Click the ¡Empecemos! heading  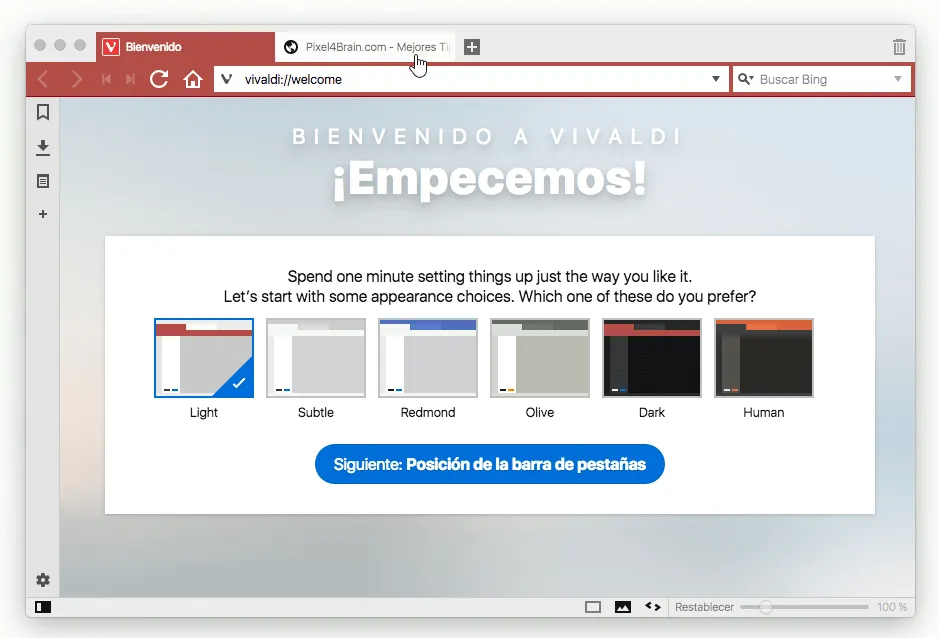point(490,179)
